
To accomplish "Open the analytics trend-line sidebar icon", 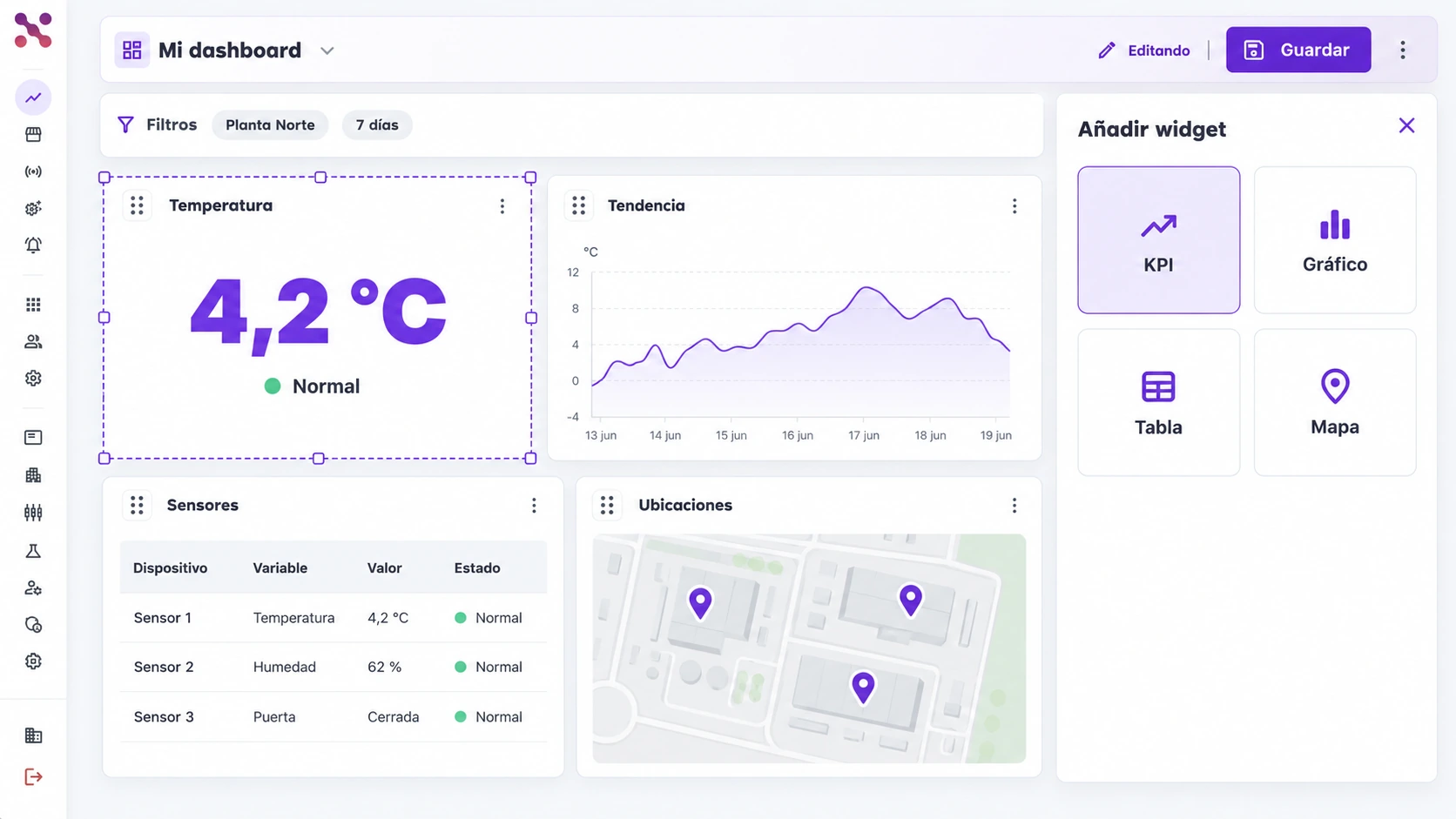I will [33, 97].
